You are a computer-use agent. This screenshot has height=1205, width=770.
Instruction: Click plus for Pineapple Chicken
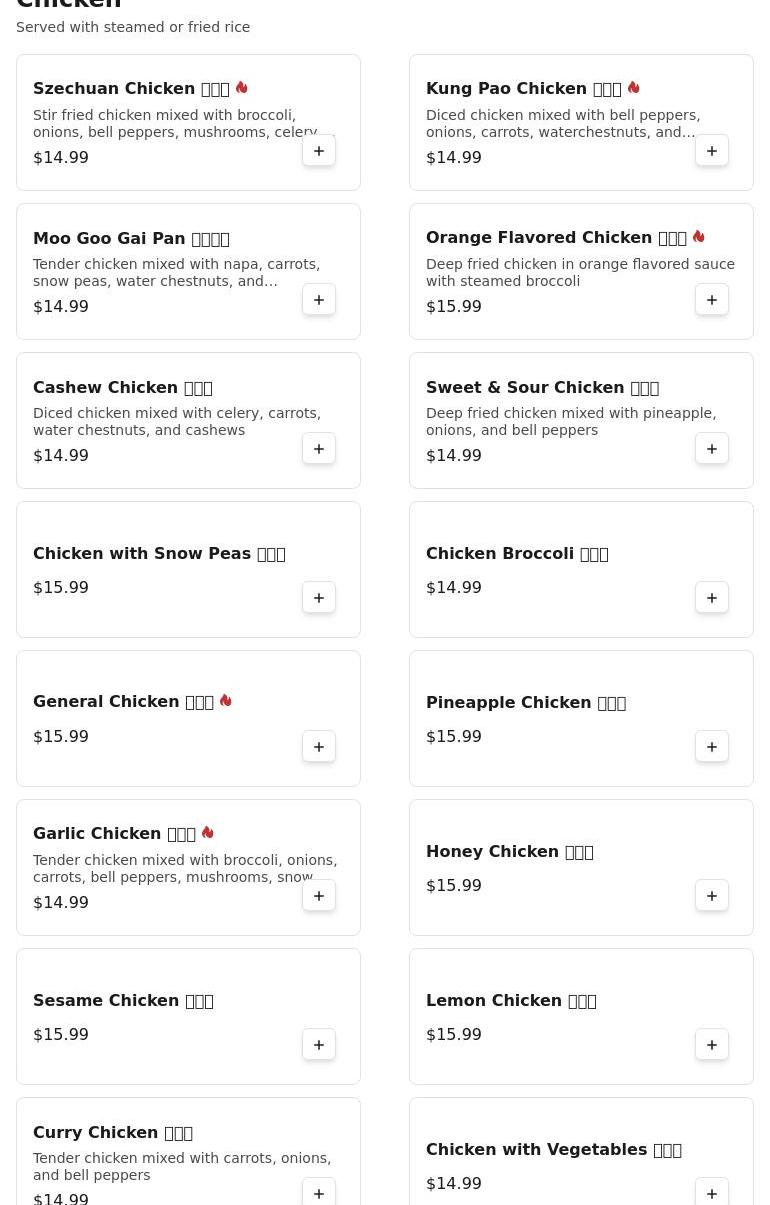click(712, 747)
